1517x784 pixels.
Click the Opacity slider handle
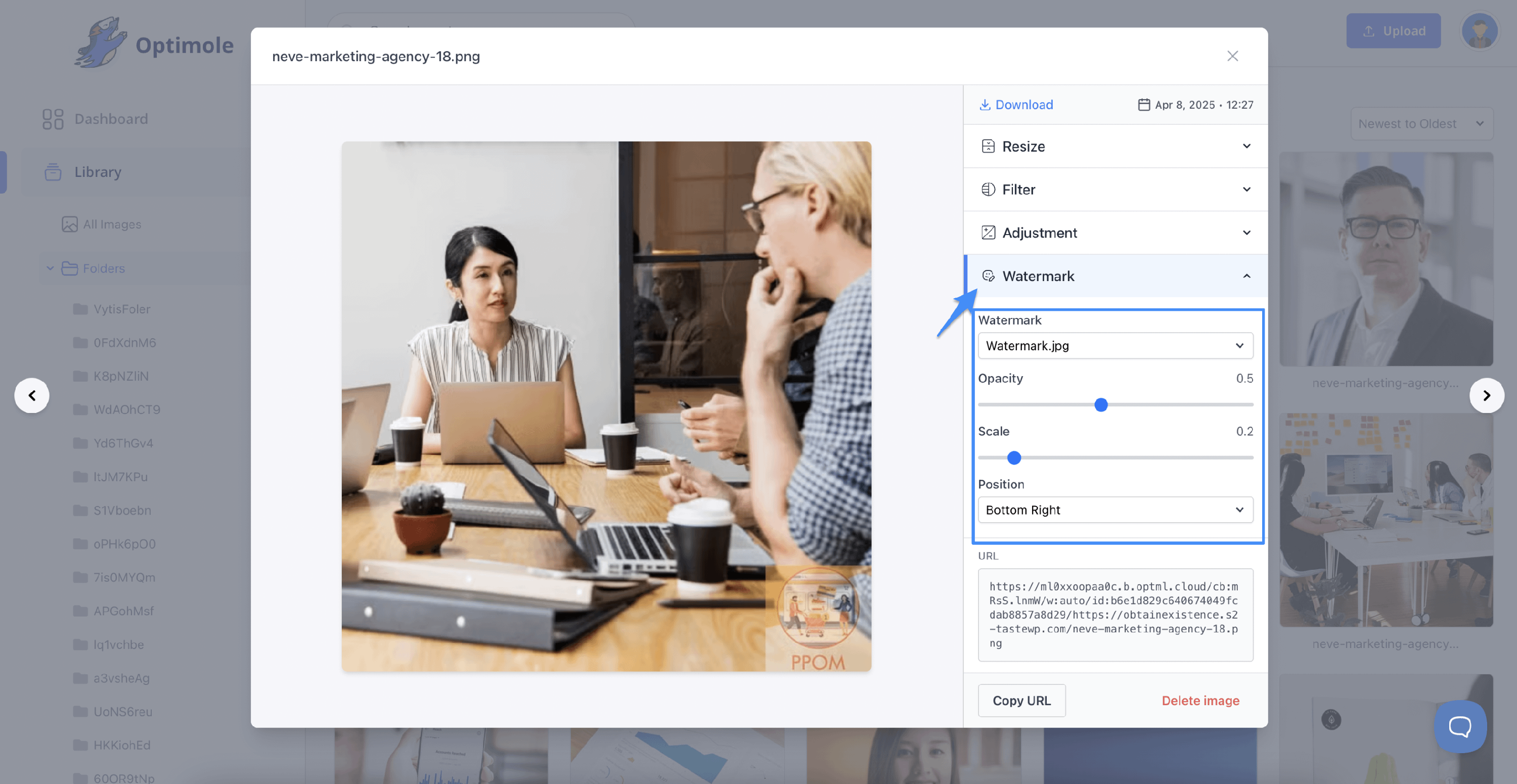point(1101,405)
